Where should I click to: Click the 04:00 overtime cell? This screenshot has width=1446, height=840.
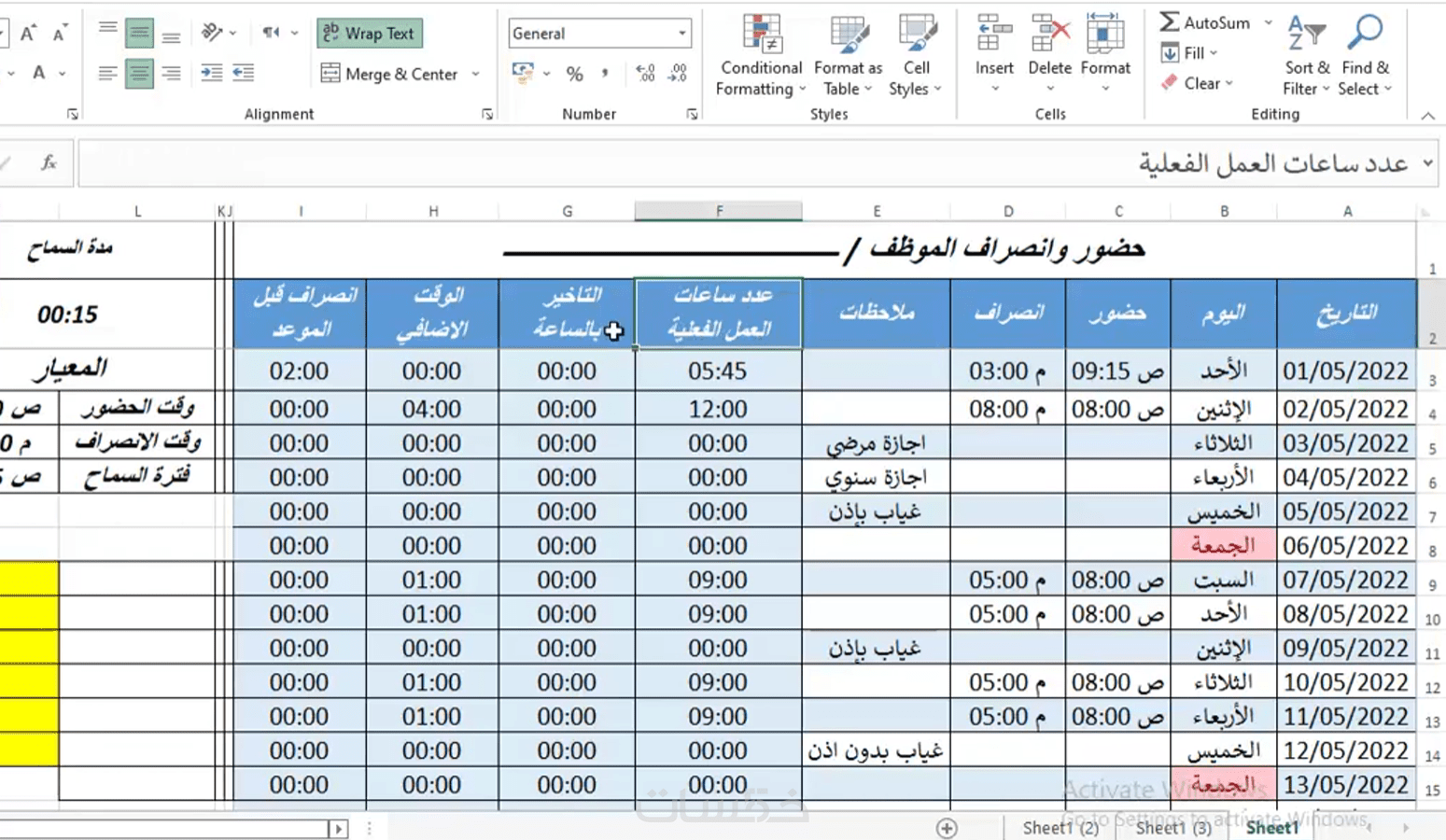click(431, 409)
